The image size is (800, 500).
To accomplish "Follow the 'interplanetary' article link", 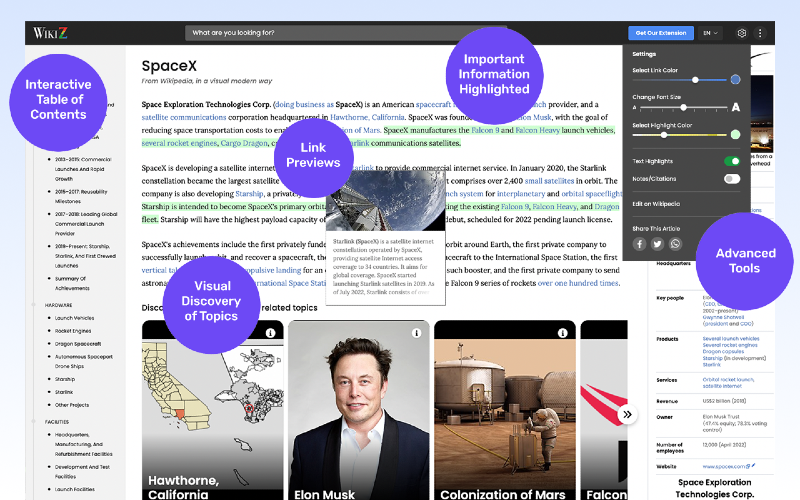I will 521,194.
